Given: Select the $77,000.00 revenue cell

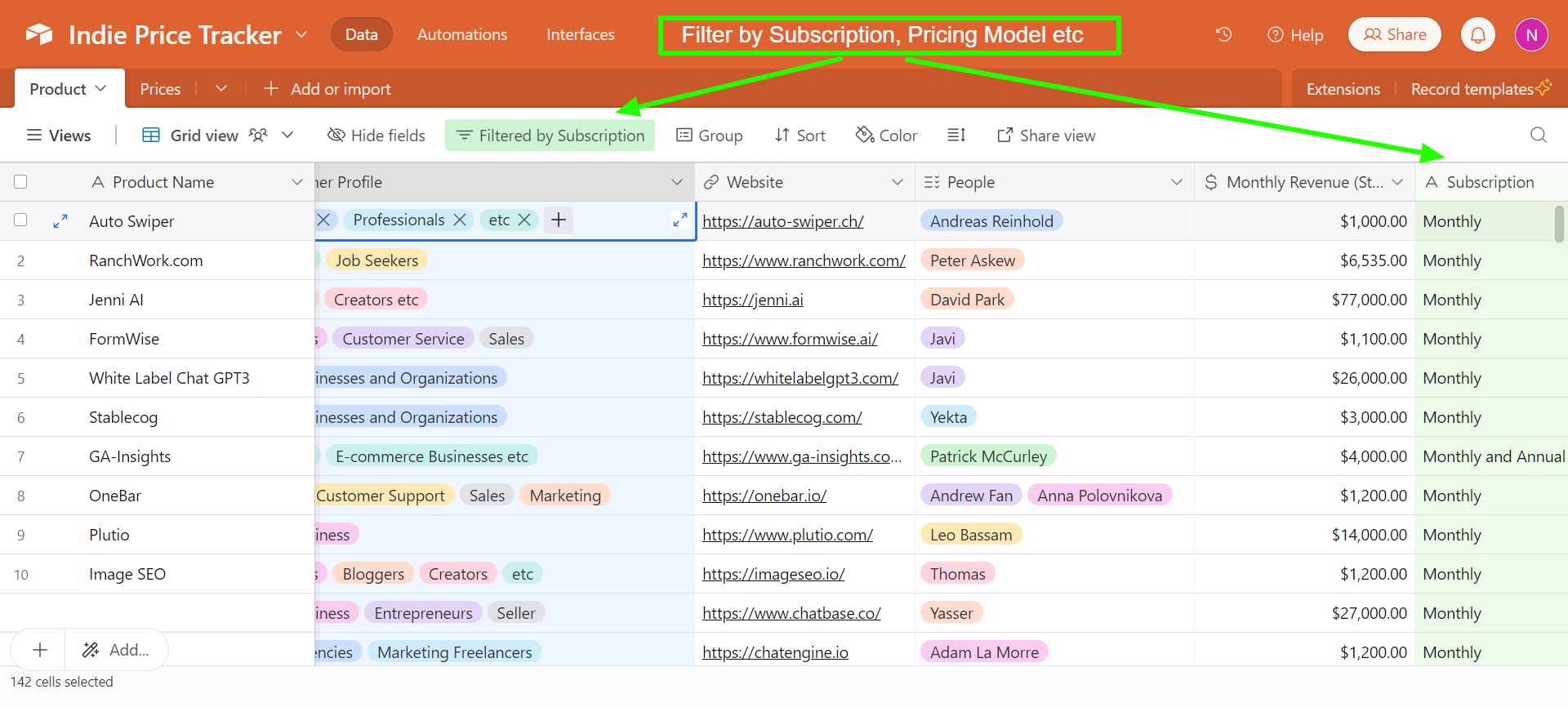Looking at the screenshot, I should point(1304,300).
